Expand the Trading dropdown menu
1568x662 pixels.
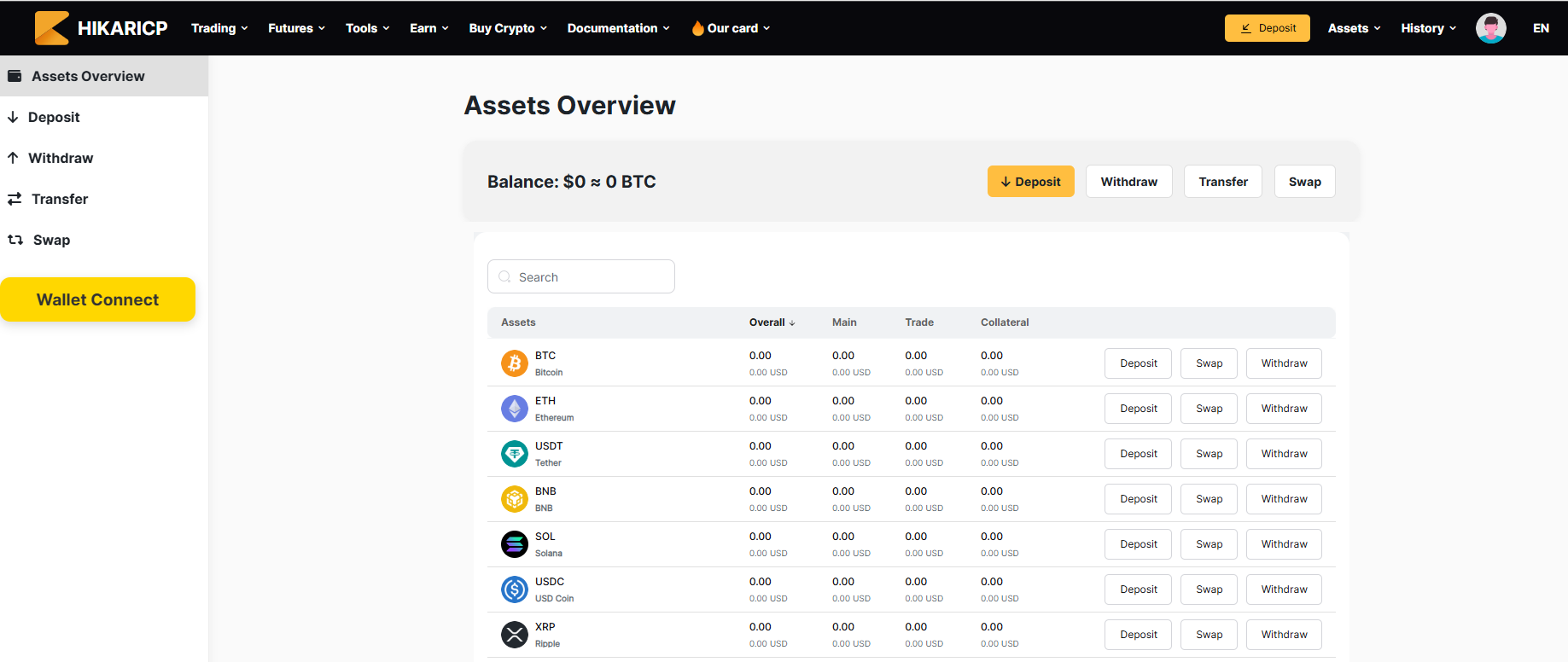[x=219, y=28]
